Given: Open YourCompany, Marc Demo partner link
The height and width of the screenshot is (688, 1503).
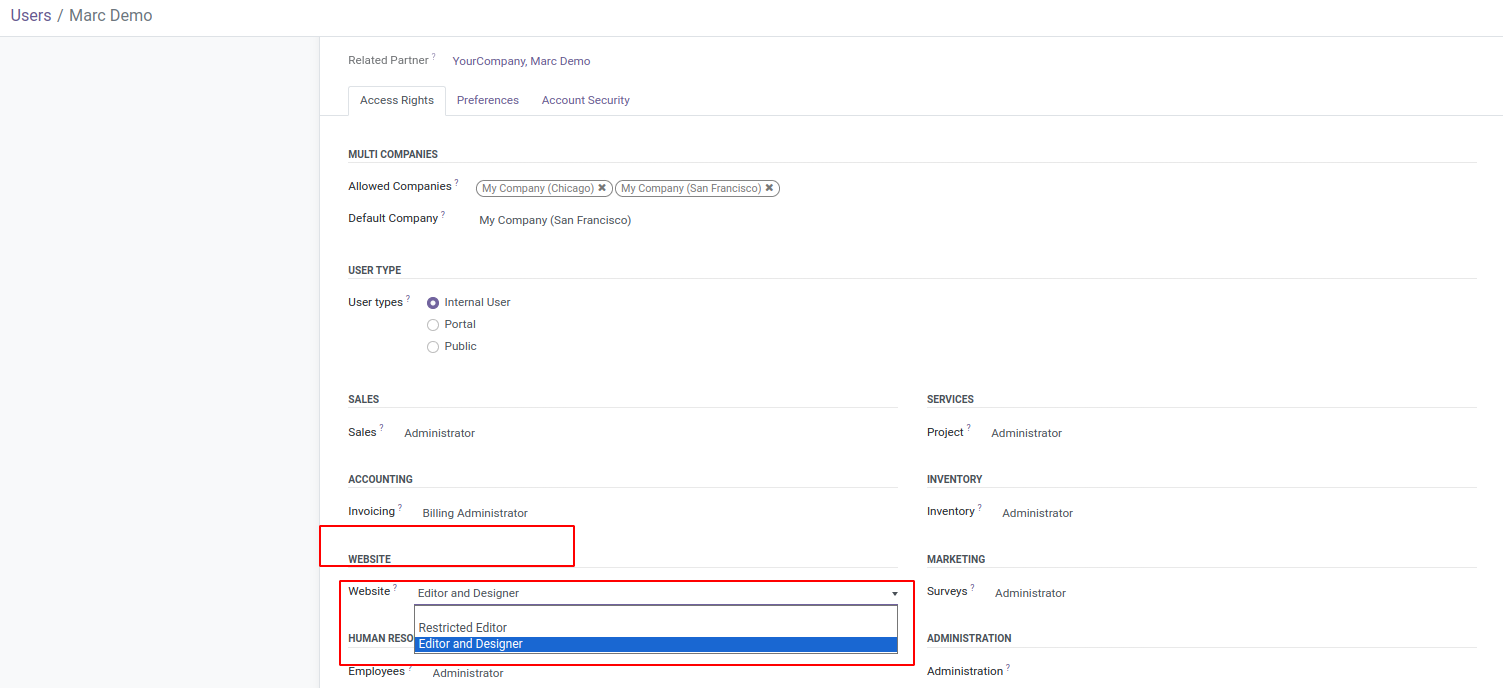Looking at the screenshot, I should click(x=521, y=61).
